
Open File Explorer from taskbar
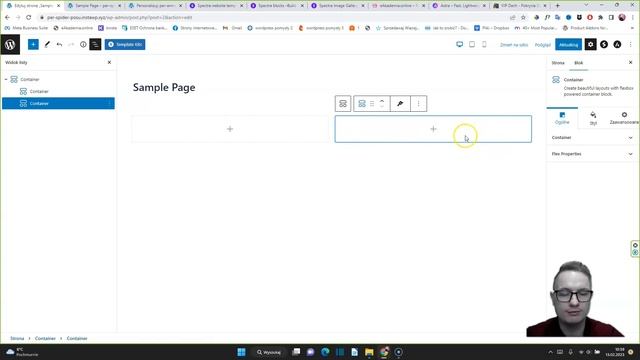[x=369, y=352]
